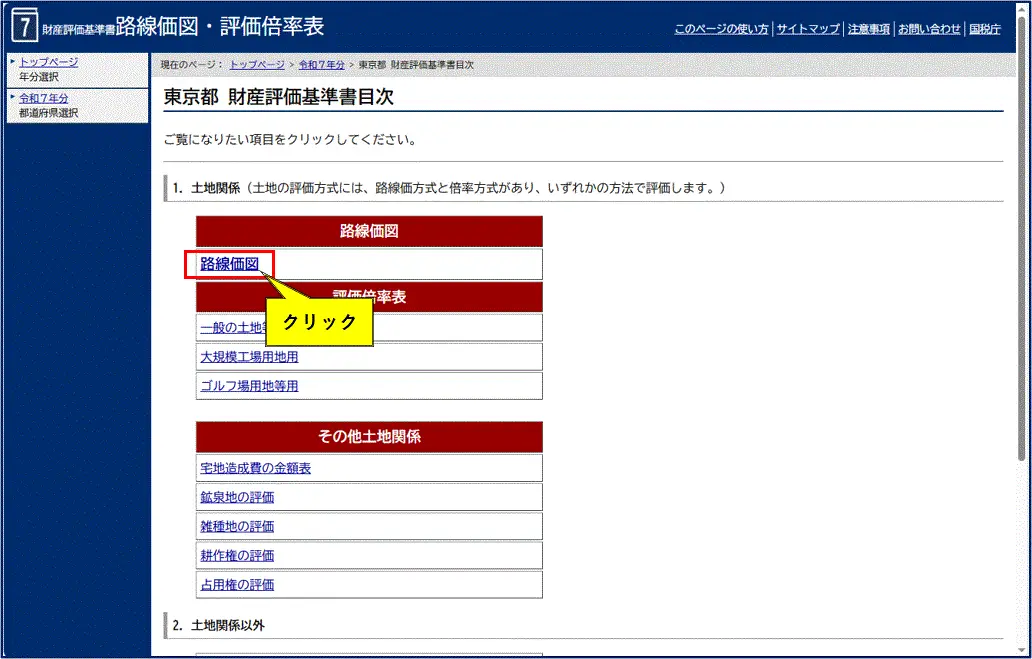Open the サイトマップ page
1032x659 pixels.
[x=807, y=29]
